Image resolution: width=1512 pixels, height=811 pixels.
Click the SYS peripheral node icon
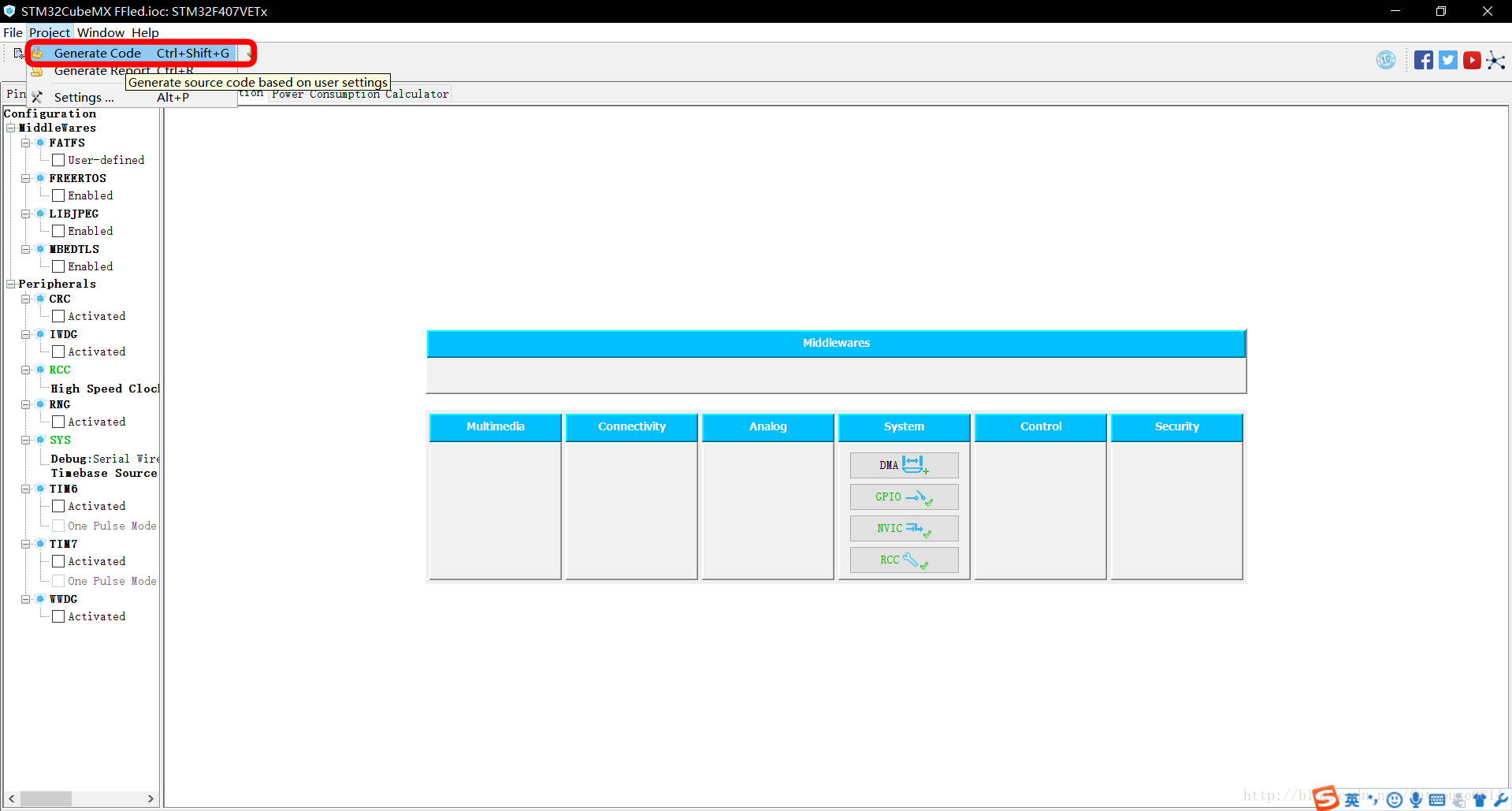pyautogui.click(x=40, y=440)
